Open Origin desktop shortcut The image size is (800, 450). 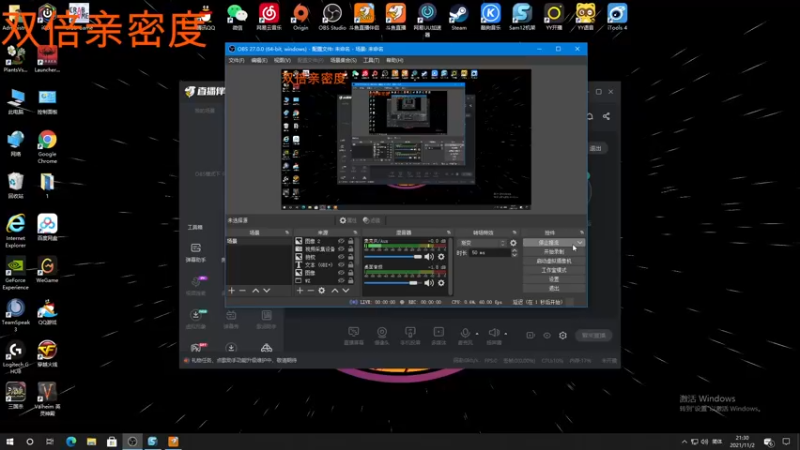(301, 17)
